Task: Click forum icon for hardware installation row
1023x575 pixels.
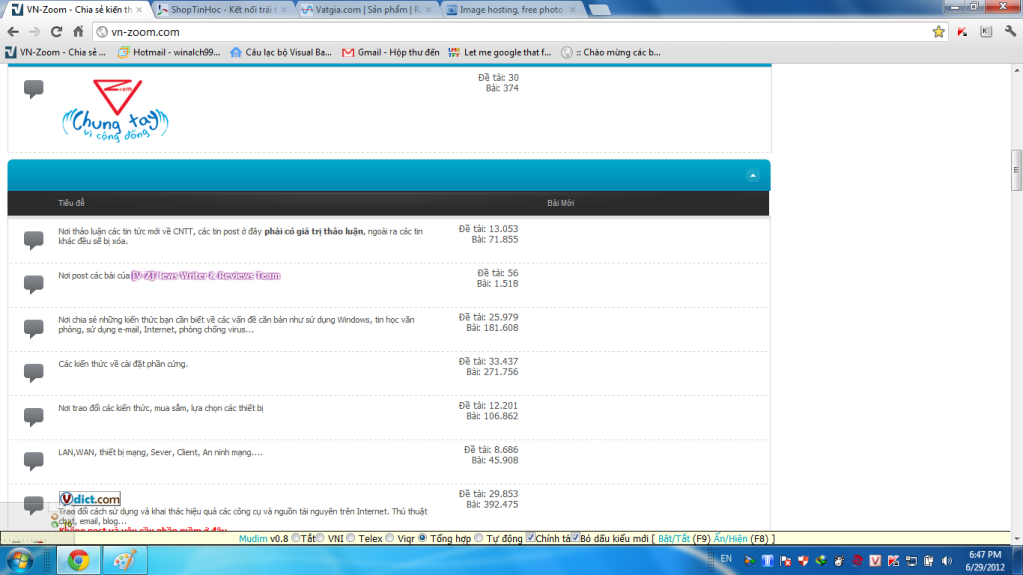Action: pos(33,372)
